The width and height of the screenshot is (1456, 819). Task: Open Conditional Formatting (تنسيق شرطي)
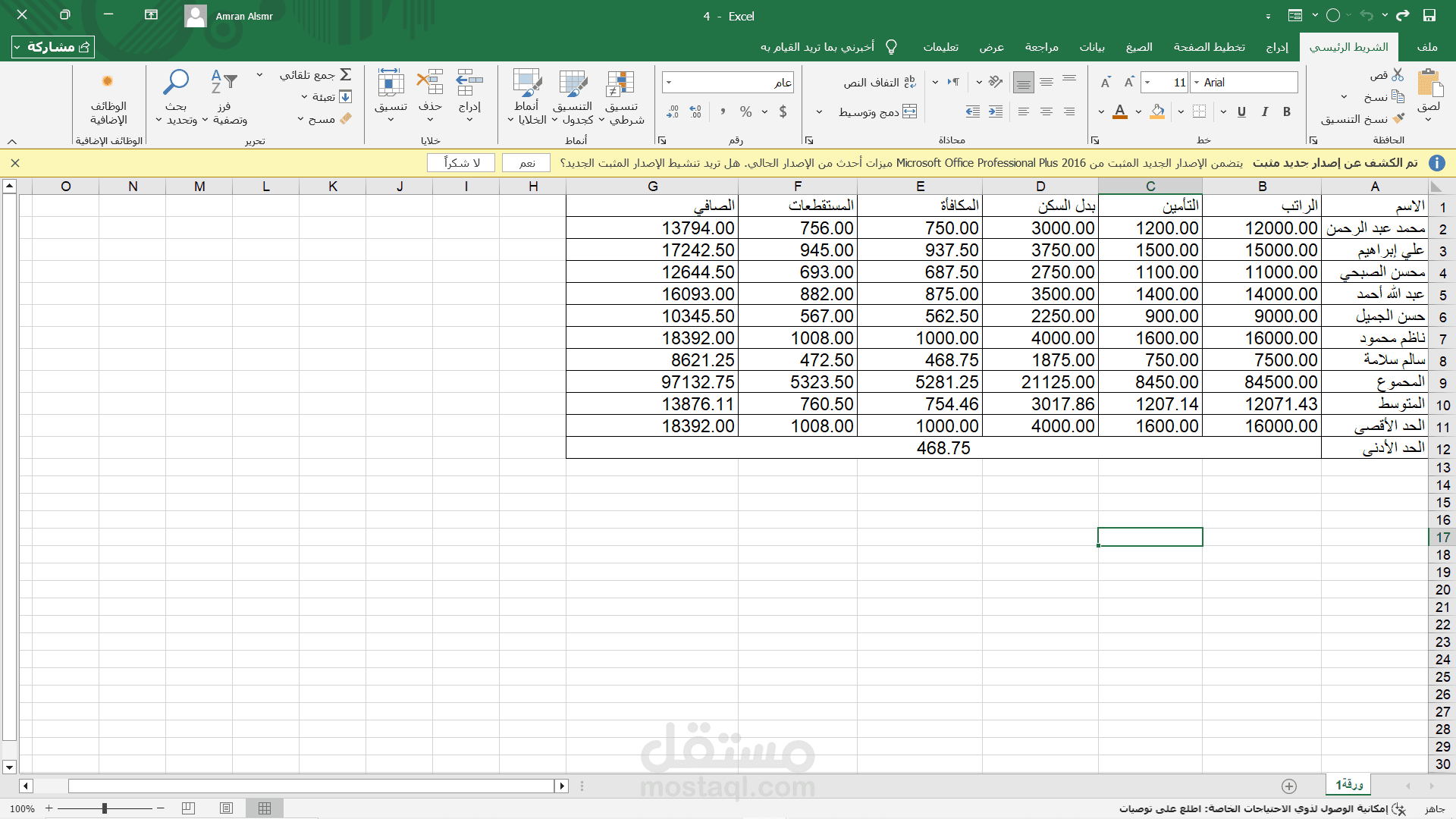point(620,97)
